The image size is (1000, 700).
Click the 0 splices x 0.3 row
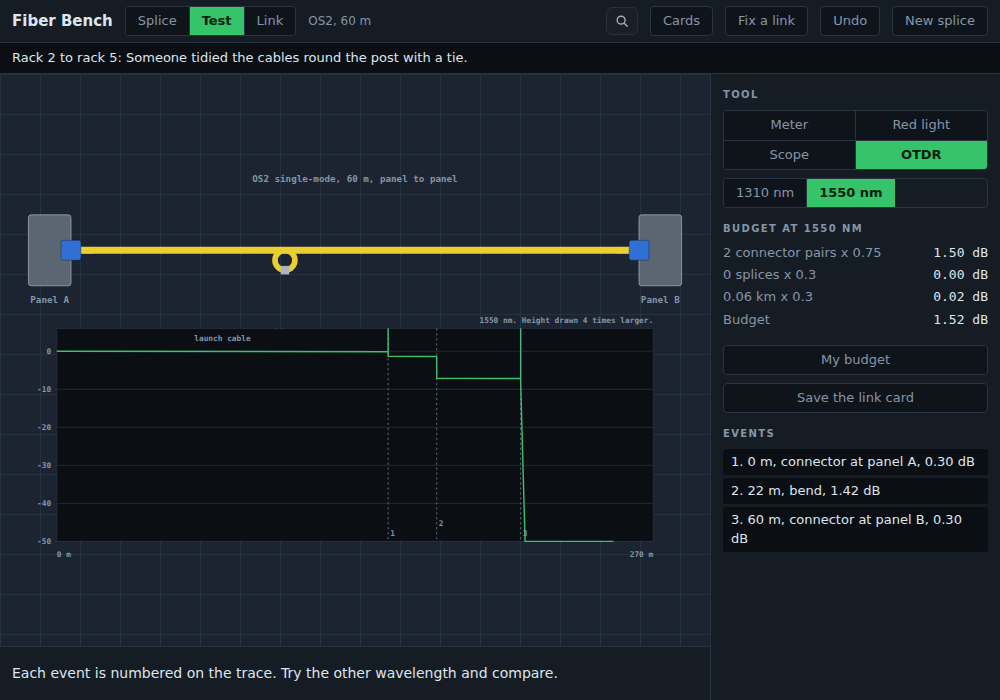(855, 275)
